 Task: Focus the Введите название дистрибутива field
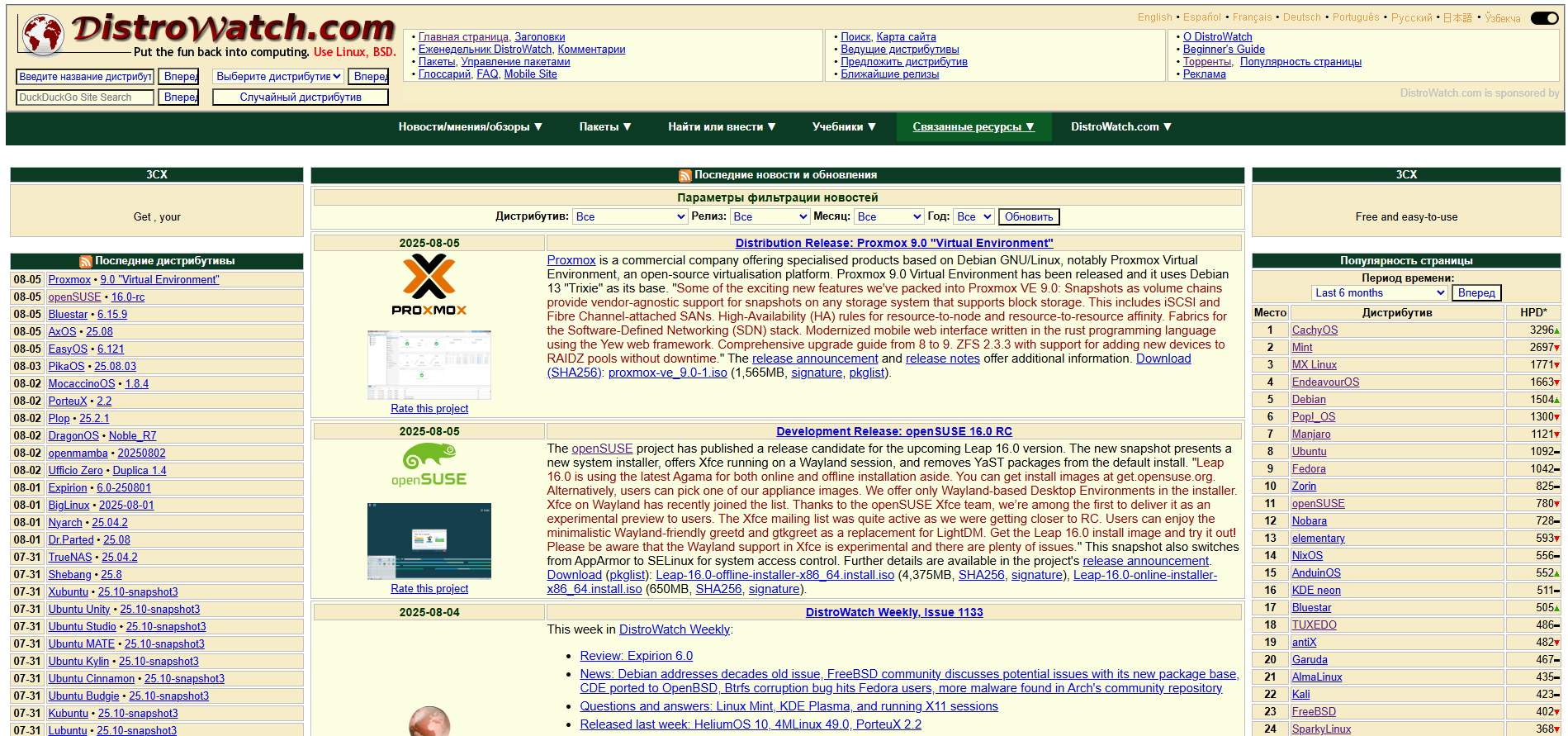click(85, 76)
